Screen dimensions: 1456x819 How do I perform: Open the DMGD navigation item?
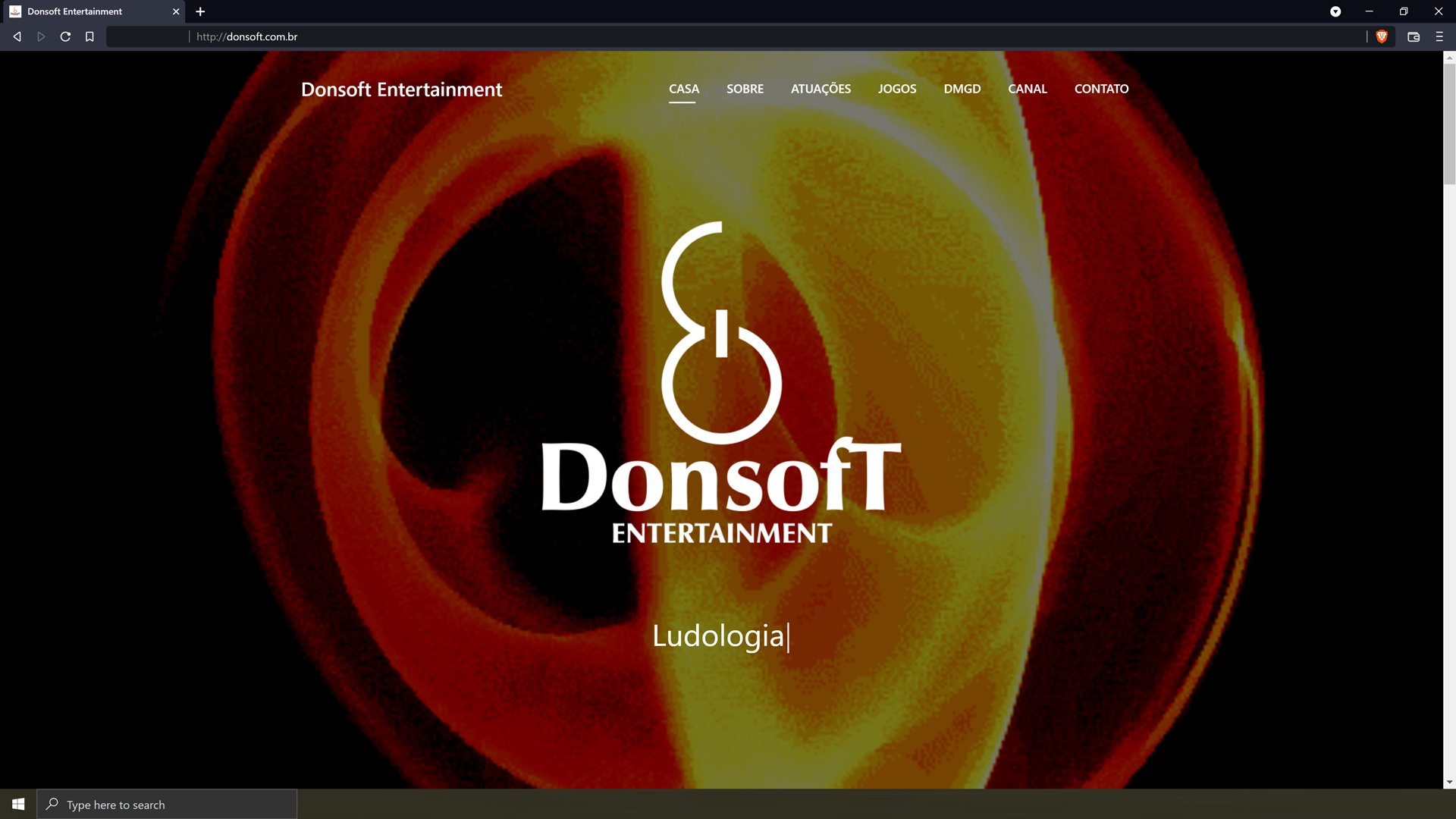point(962,89)
